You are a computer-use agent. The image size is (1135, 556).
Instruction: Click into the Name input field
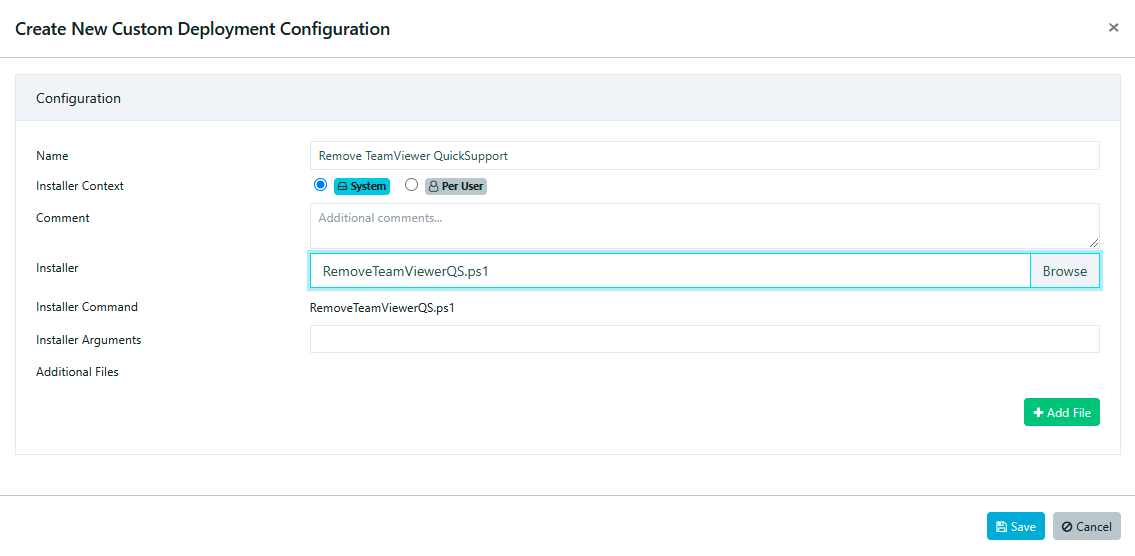pyautogui.click(x=704, y=156)
